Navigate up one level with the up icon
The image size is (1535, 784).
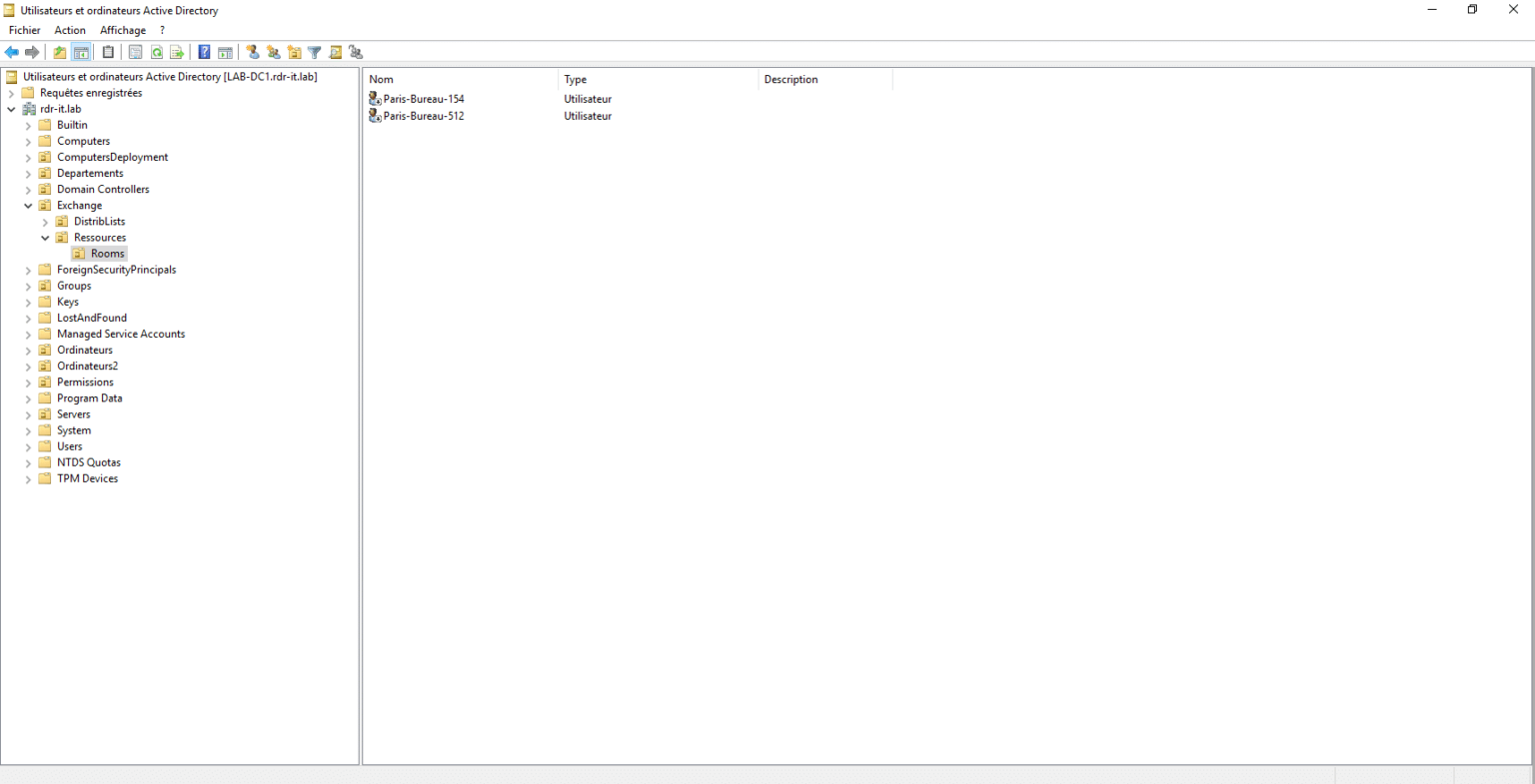click(x=59, y=52)
